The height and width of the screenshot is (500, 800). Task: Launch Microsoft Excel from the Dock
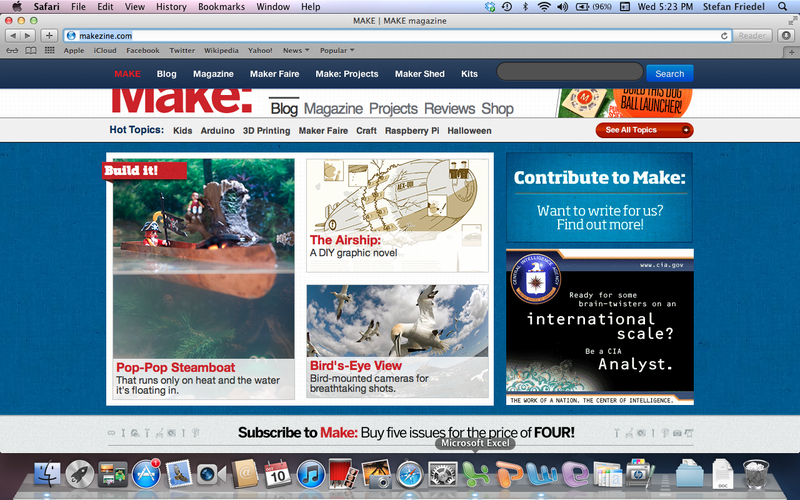[476, 474]
